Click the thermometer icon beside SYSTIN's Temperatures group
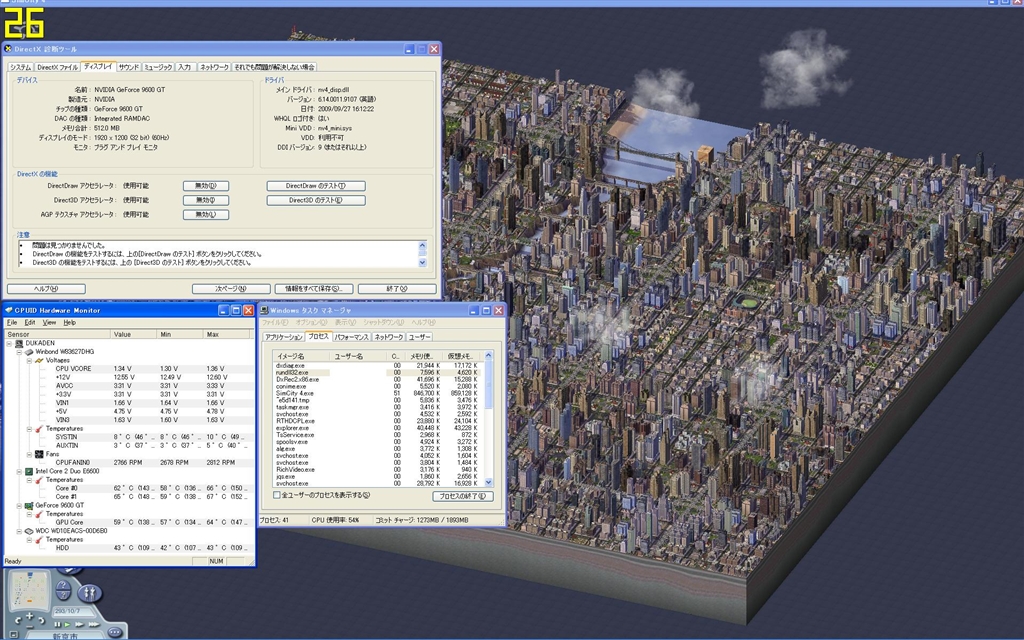Image resolution: width=1024 pixels, height=640 pixels. [39, 428]
